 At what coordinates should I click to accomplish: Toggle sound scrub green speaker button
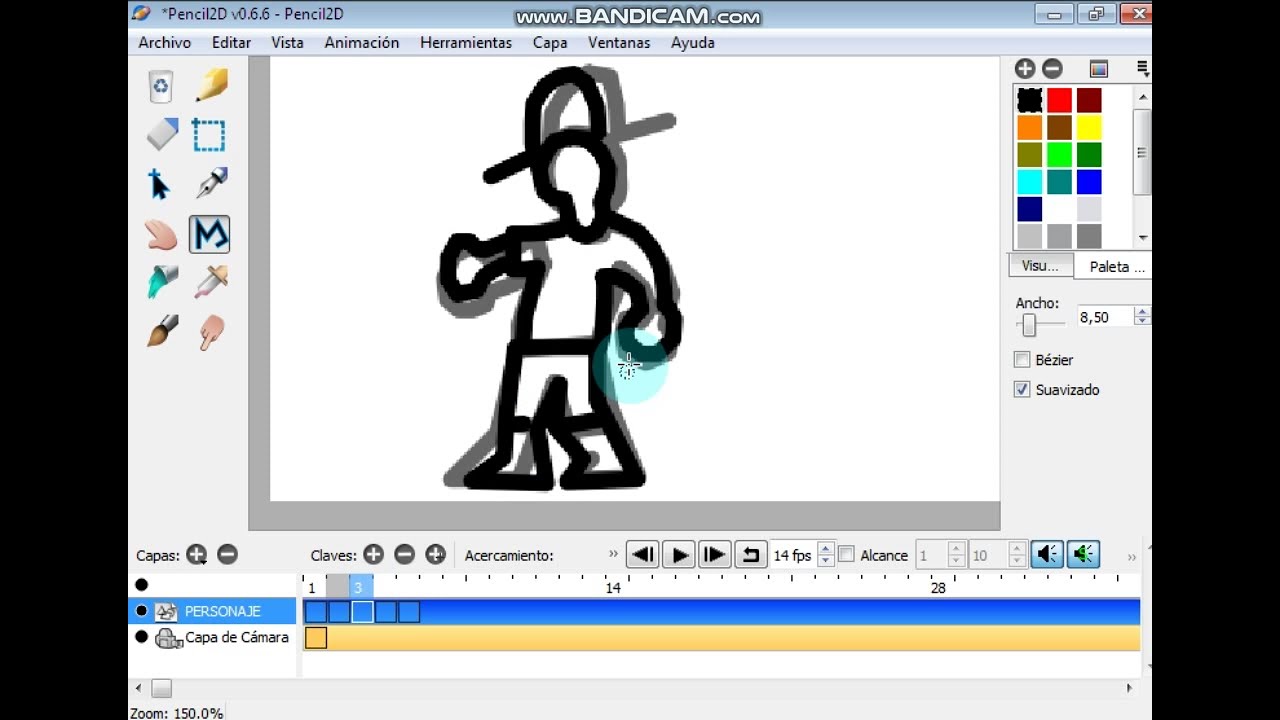click(x=1083, y=554)
